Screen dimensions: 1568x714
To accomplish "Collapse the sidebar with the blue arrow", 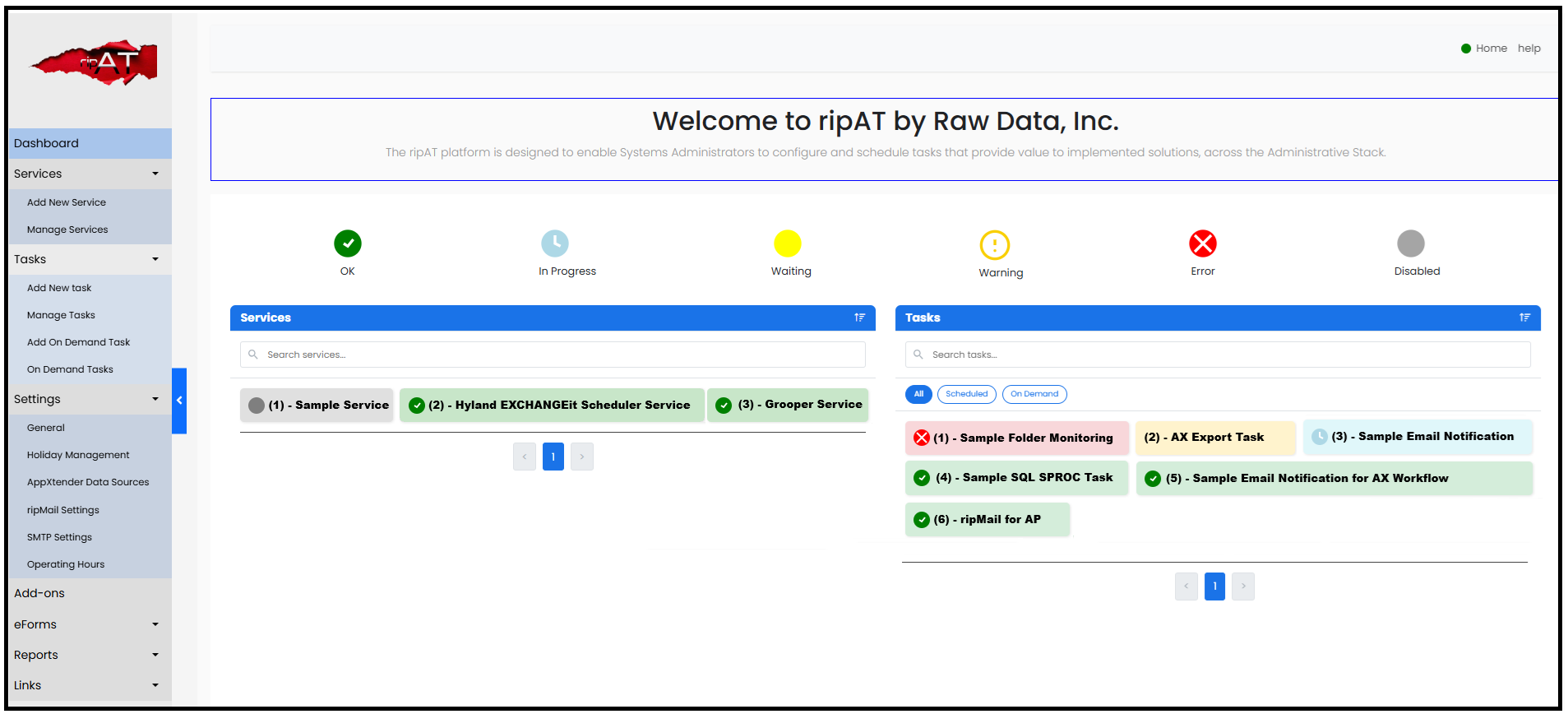I will pos(179,401).
